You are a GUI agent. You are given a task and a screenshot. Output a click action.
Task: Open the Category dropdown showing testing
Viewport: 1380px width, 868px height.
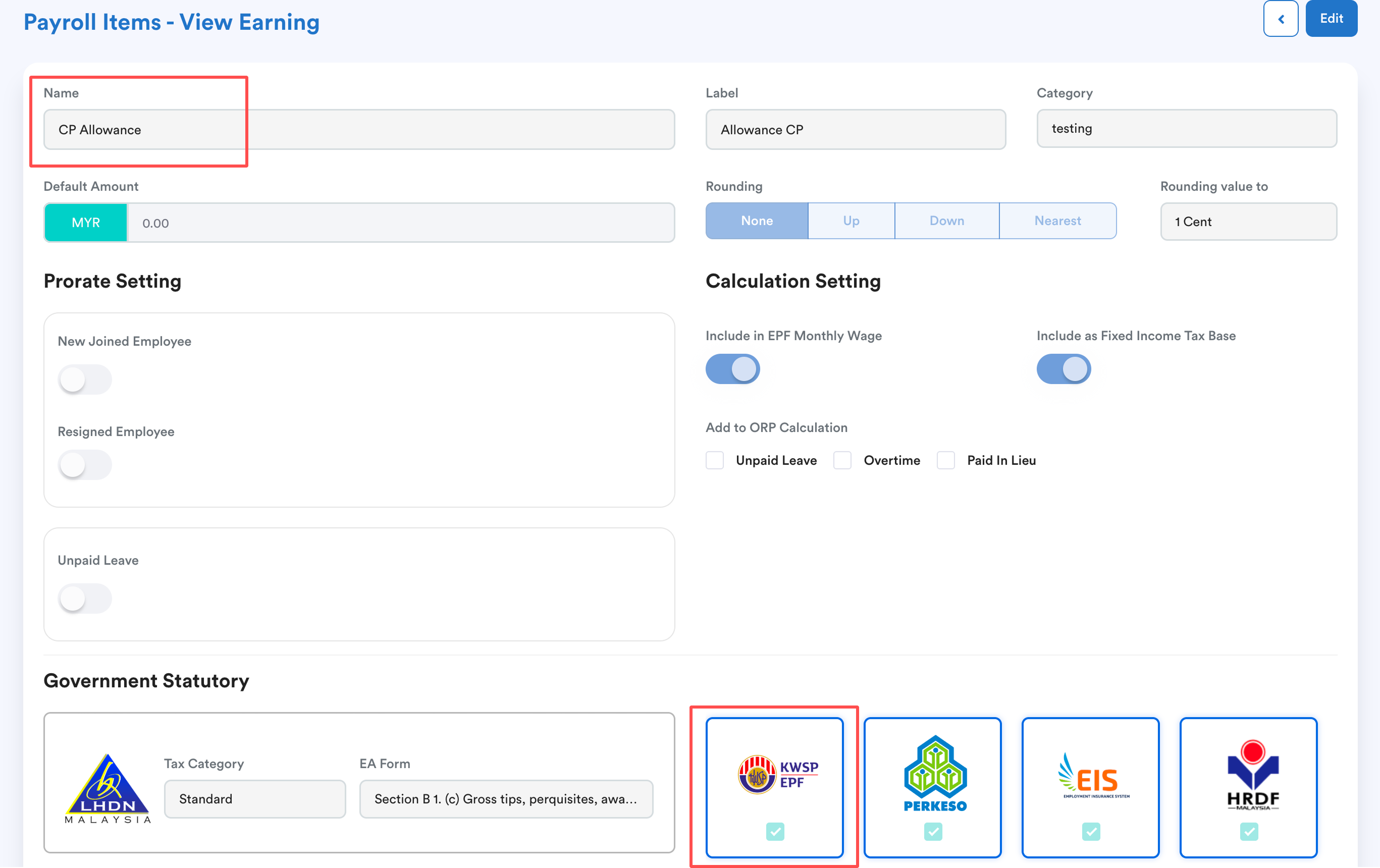coord(1186,129)
